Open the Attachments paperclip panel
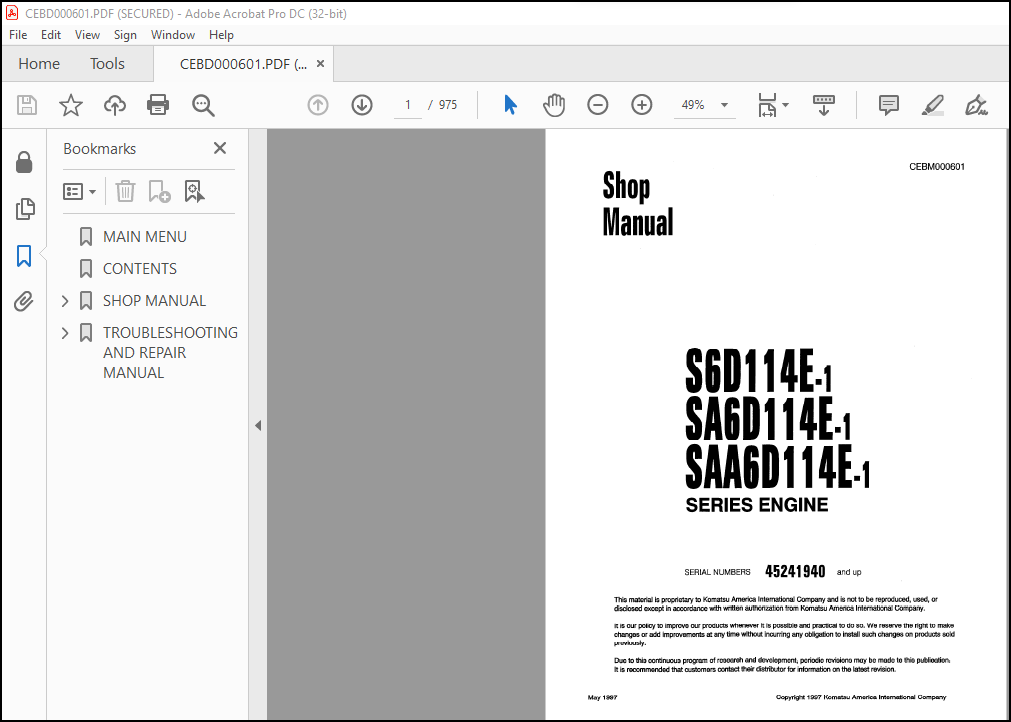This screenshot has height=722, width=1011. tap(24, 301)
